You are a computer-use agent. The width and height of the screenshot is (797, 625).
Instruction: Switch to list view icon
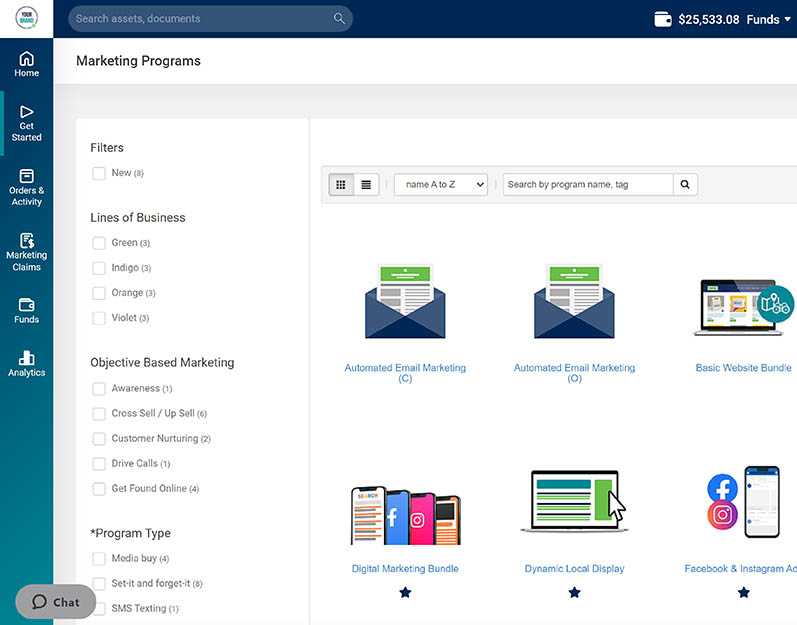[366, 185]
